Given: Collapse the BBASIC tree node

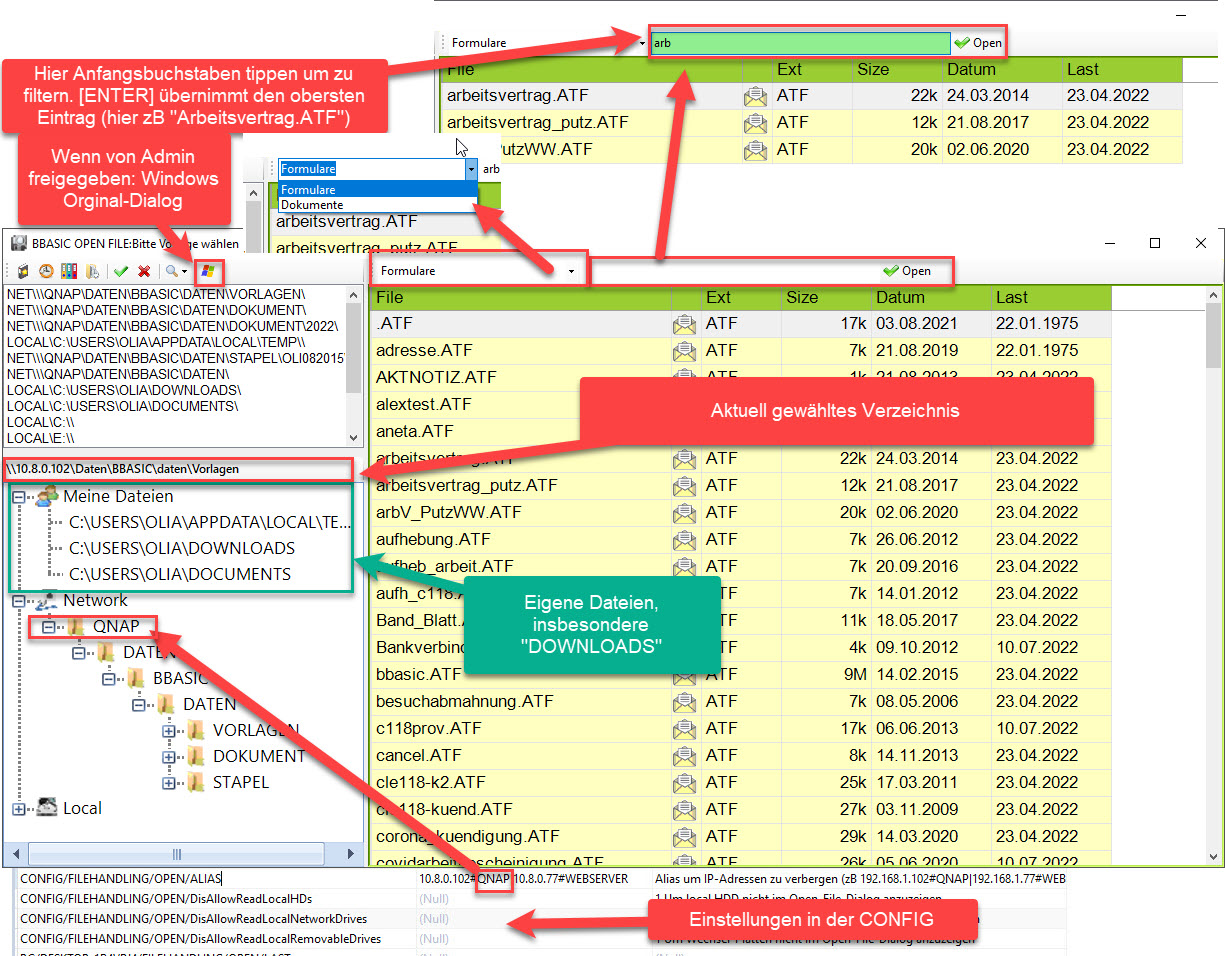Looking at the screenshot, I should (x=109, y=679).
